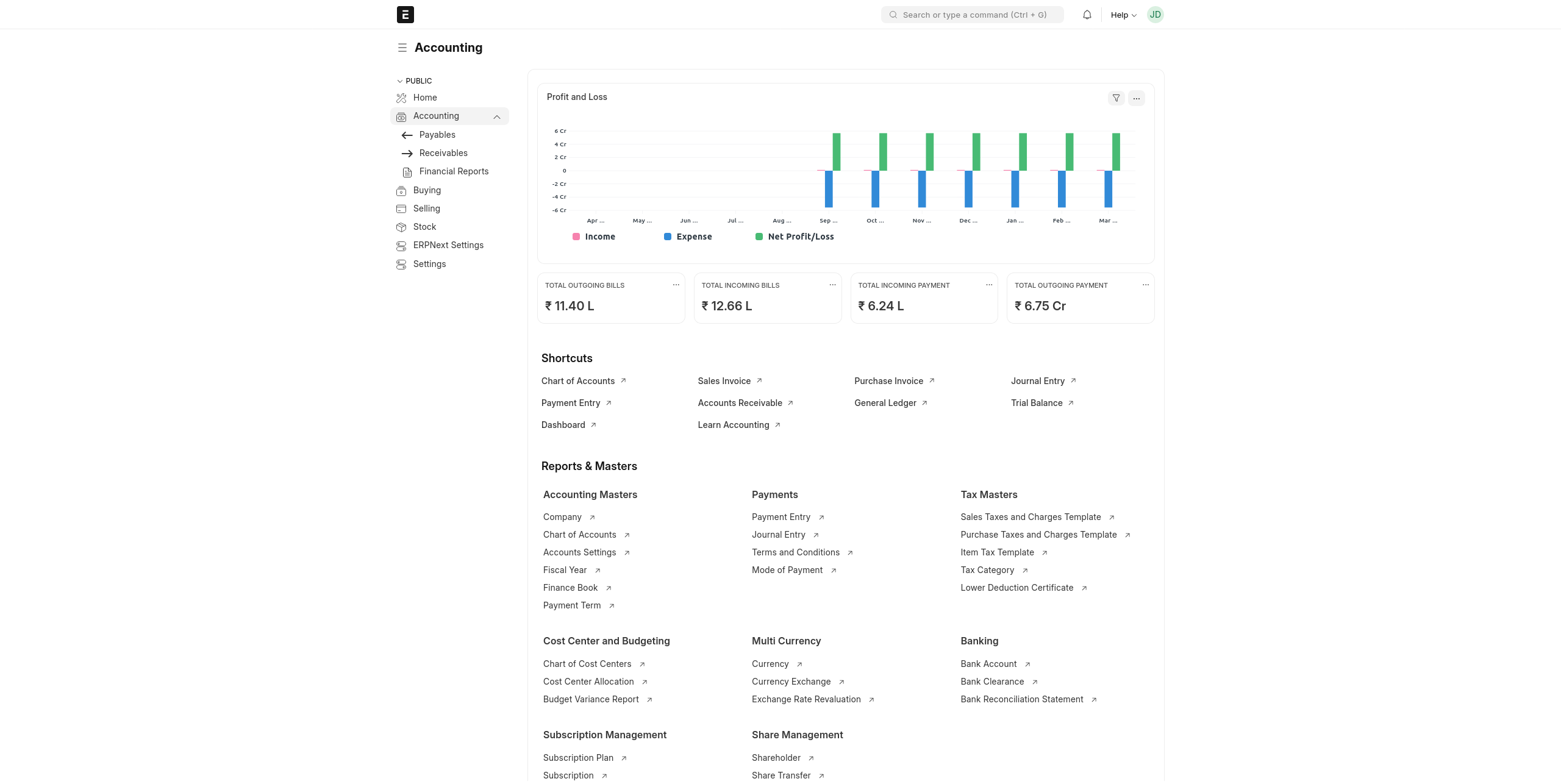The width and height of the screenshot is (1561, 784).
Task: Open the Stock workspace in sidebar
Action: click(424, 227)
